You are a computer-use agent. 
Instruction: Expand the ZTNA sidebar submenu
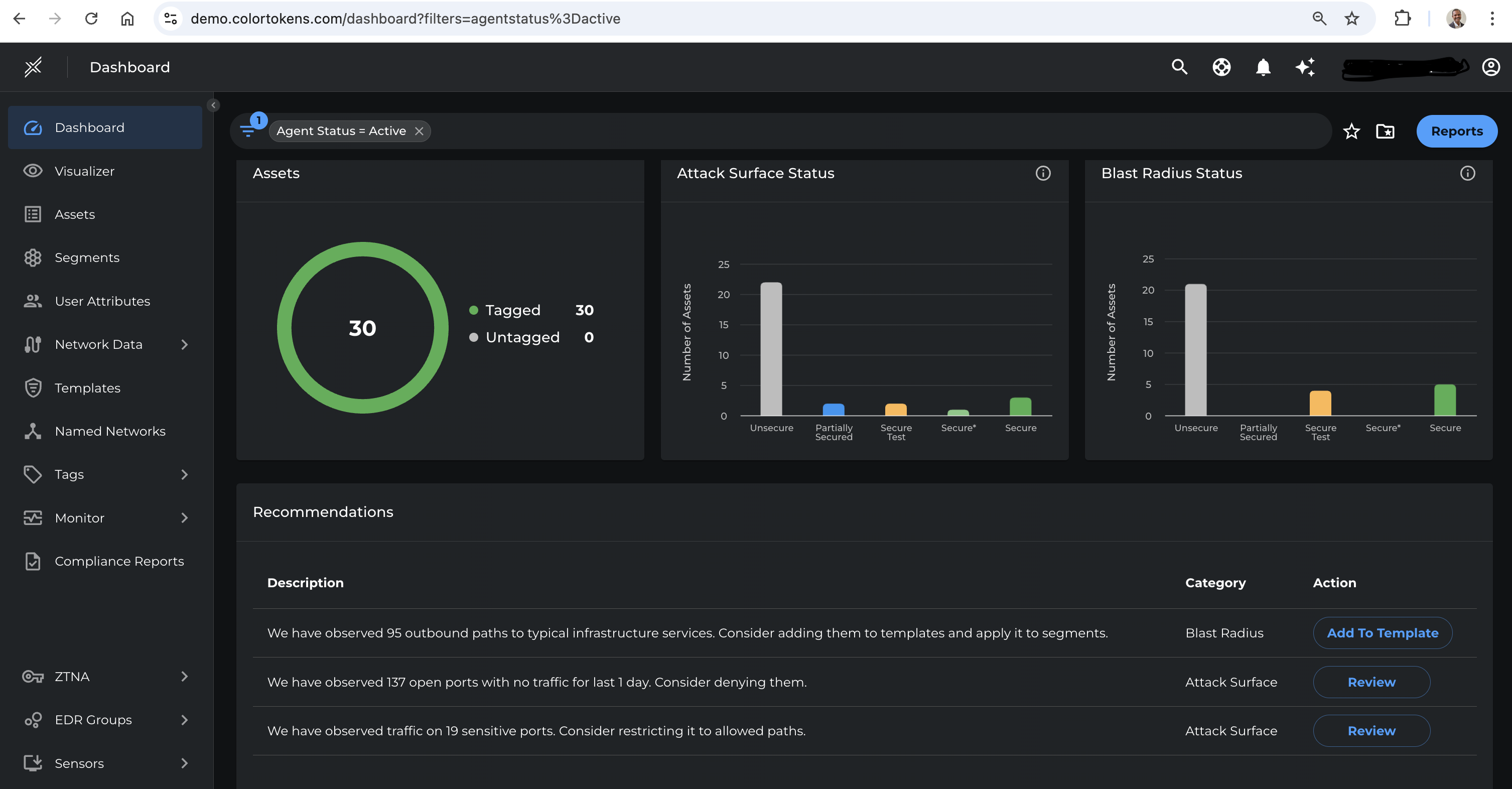click(184, 676)
